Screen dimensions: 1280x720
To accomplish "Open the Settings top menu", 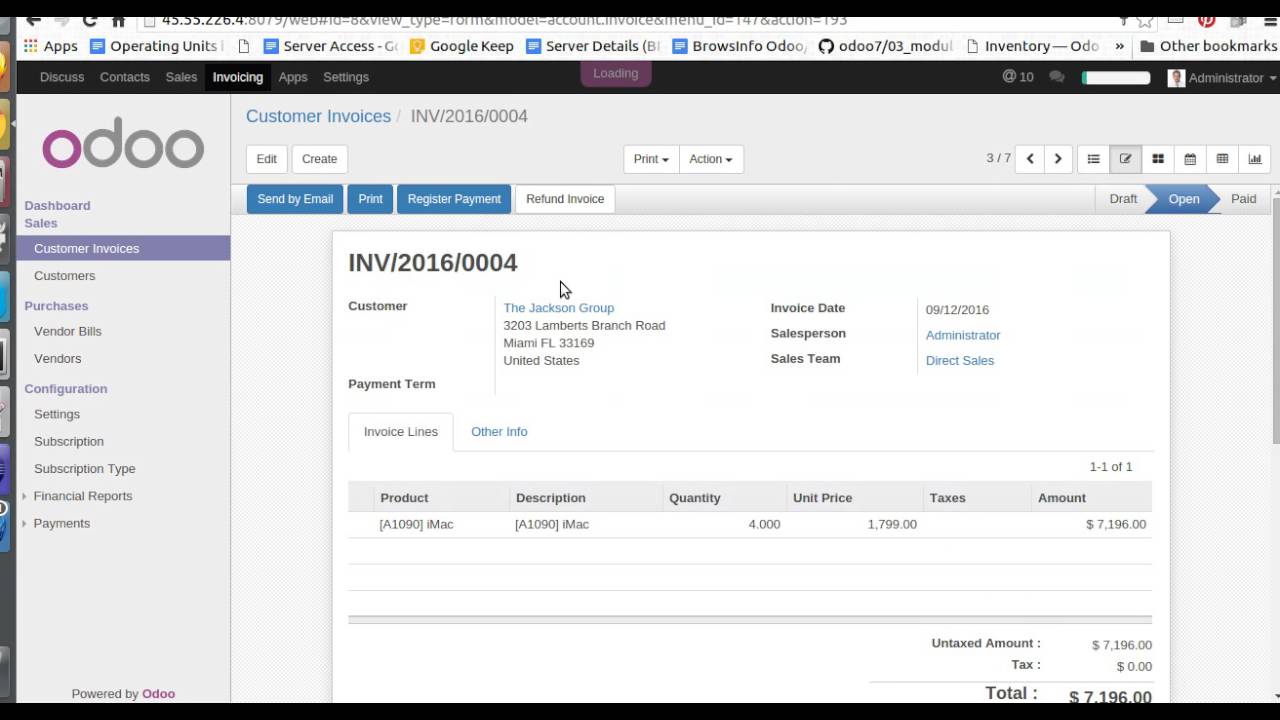I will [346, 77].
